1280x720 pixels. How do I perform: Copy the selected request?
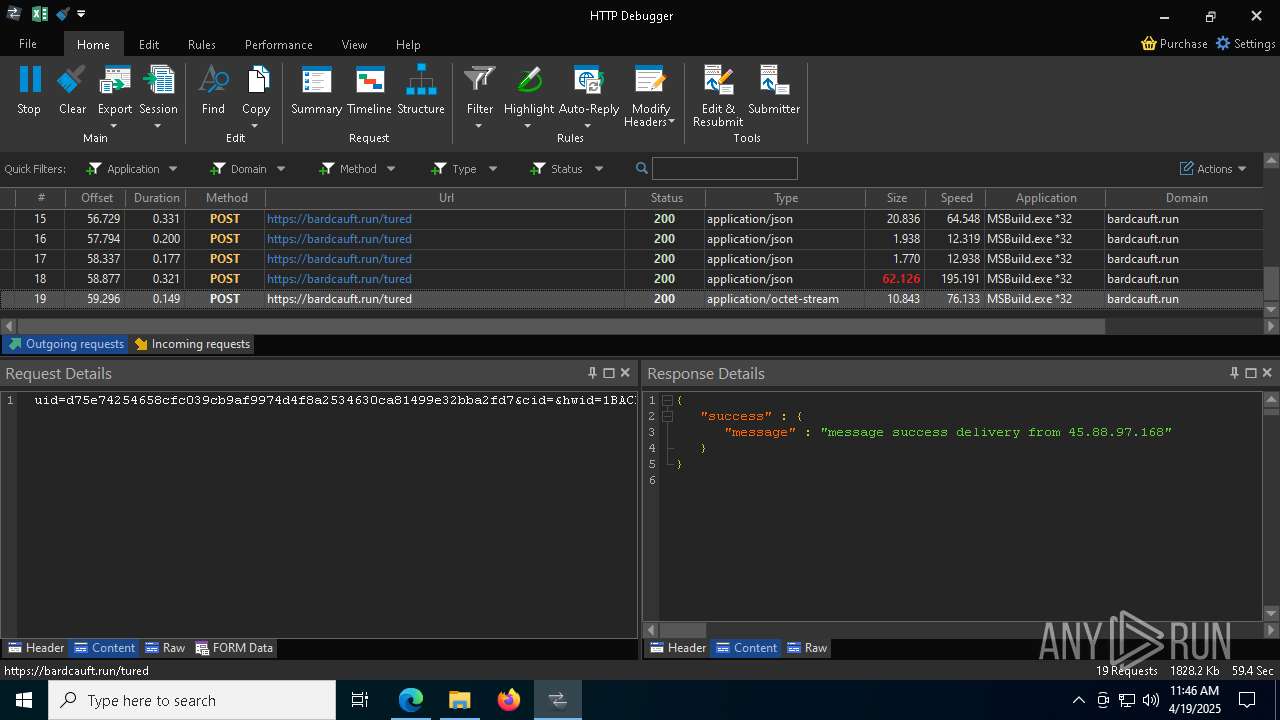[256, 96]
